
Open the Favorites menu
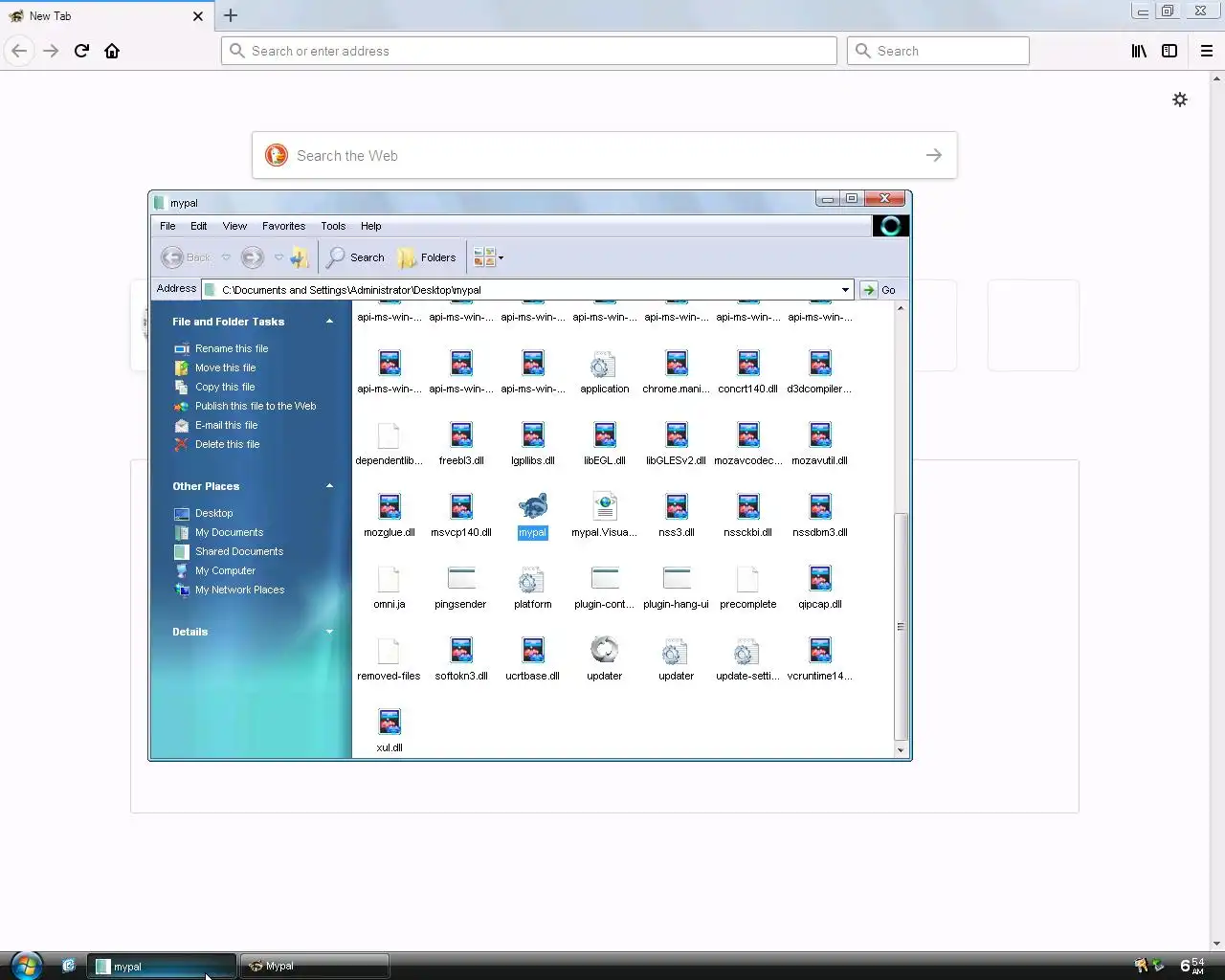pos(283,226)
